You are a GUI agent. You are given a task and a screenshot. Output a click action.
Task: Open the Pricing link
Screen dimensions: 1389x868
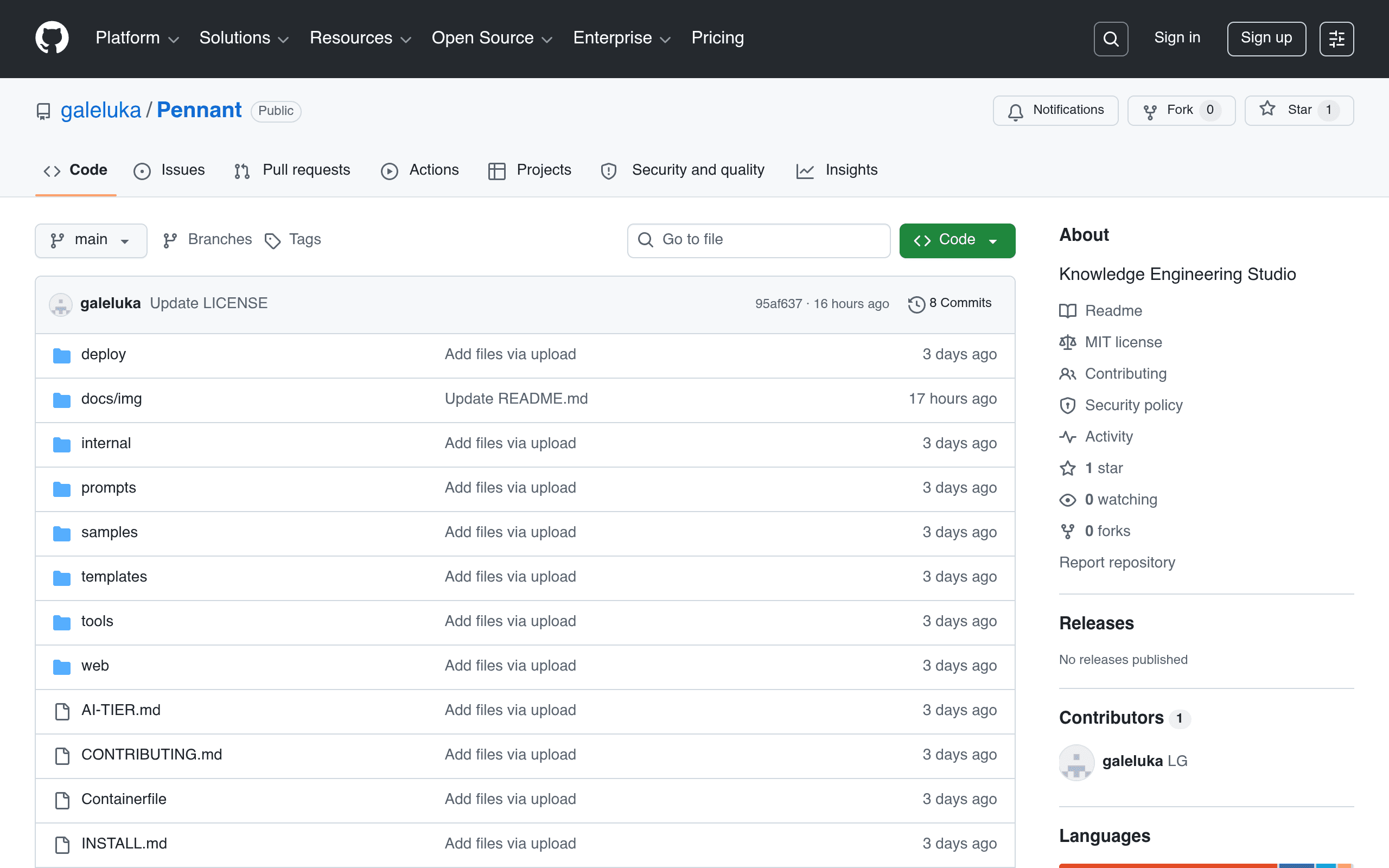[717, 38]
